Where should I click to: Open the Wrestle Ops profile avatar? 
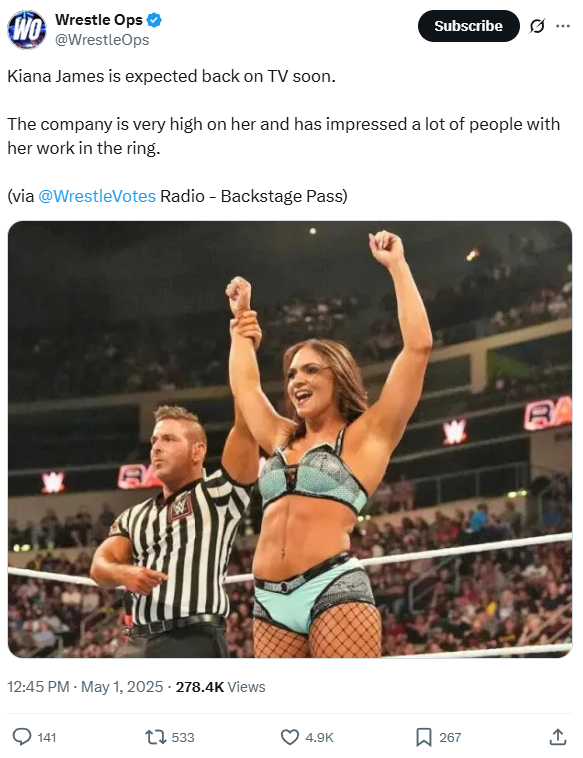(27, 29)
